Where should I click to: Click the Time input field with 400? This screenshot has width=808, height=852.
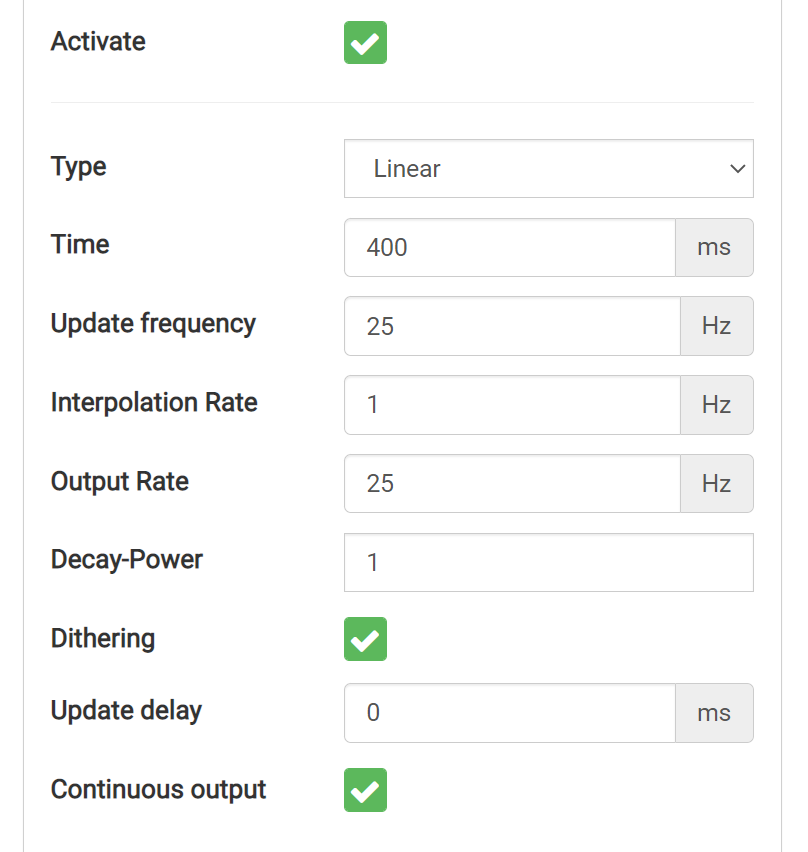click(510, 248)
